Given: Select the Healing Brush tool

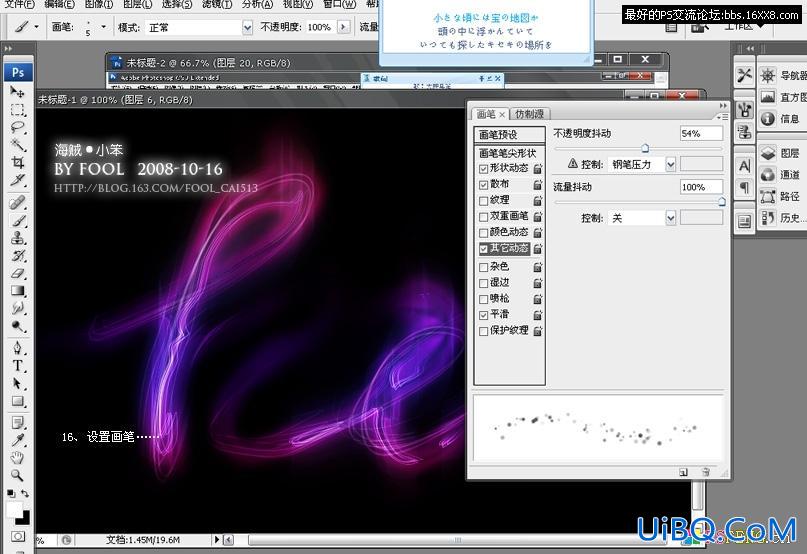Looking at the screenshot, I should point(17,203).
